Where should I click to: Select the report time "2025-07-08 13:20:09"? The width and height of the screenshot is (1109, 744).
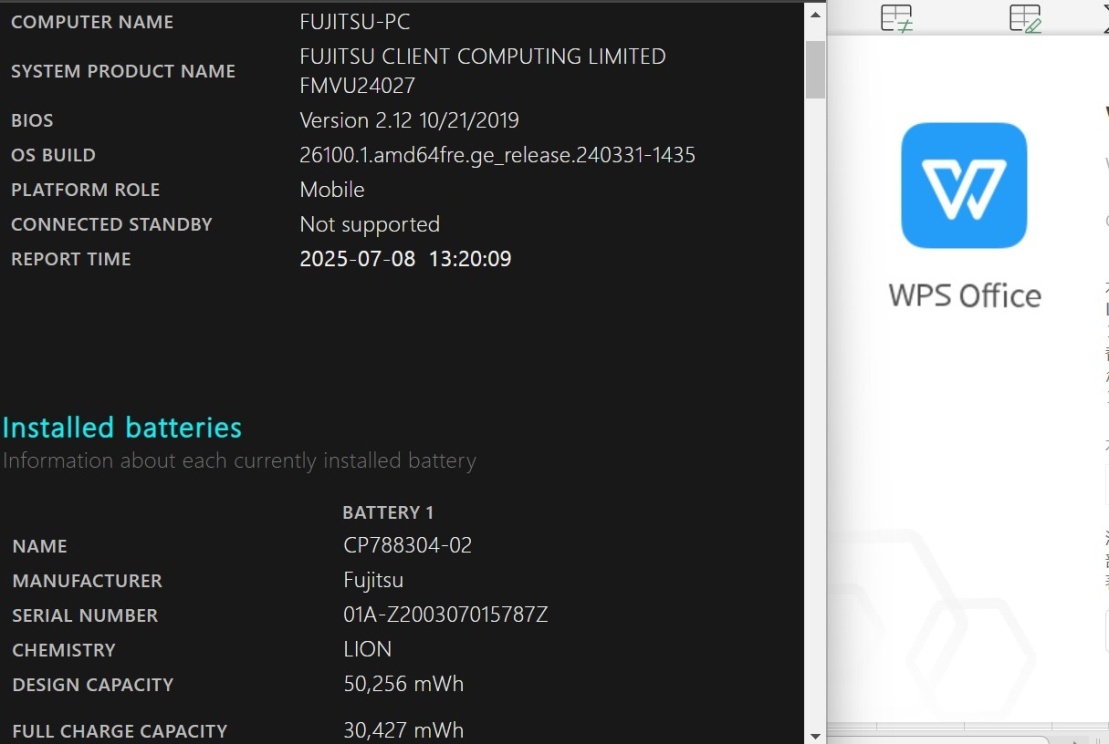[x=405, y=259]
